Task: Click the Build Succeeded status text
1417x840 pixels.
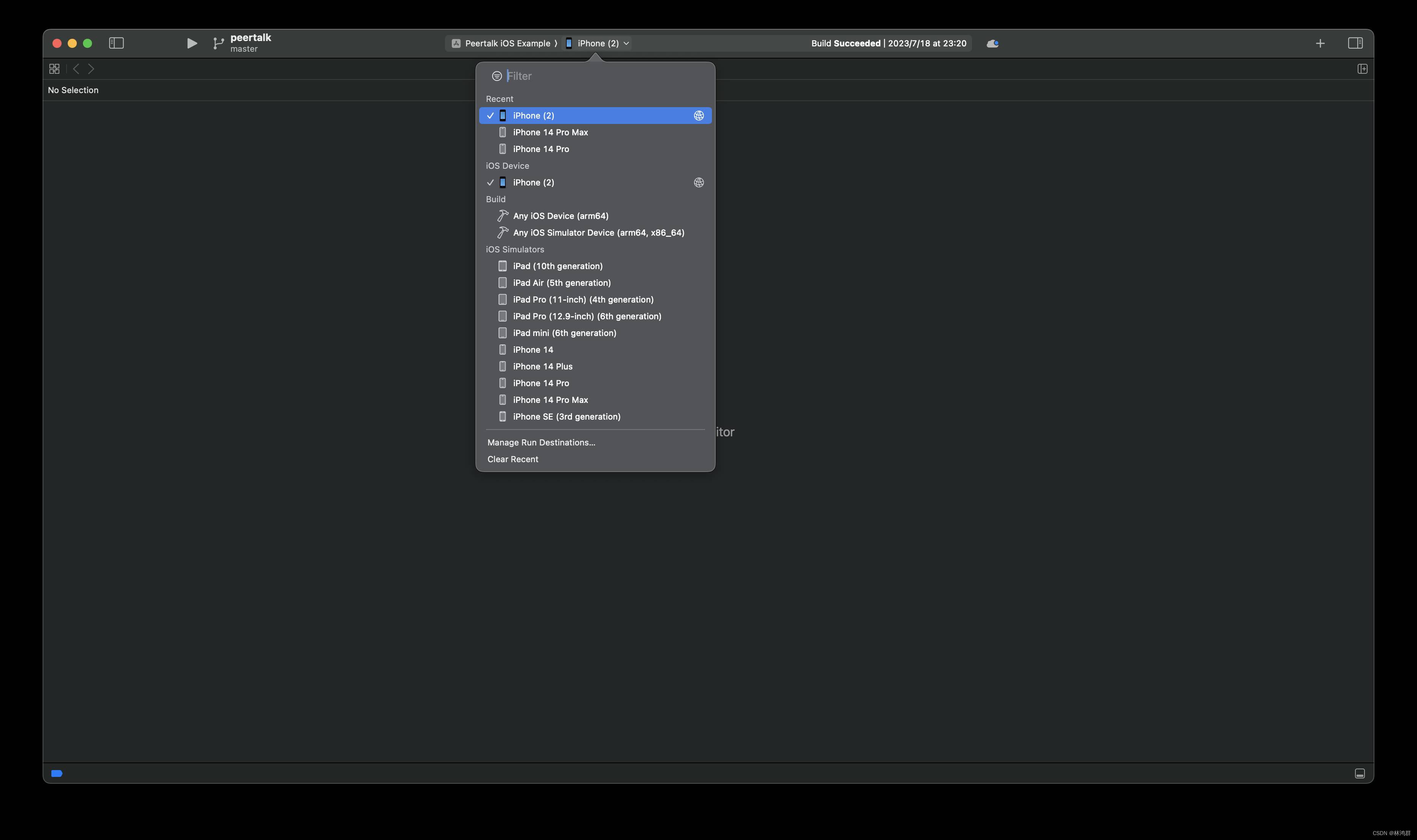Action: pyautogui.click(x=888, y=43)
